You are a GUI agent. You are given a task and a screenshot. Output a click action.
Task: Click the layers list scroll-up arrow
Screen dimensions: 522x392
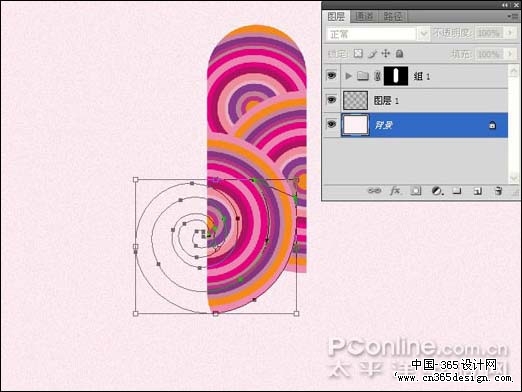513,70
